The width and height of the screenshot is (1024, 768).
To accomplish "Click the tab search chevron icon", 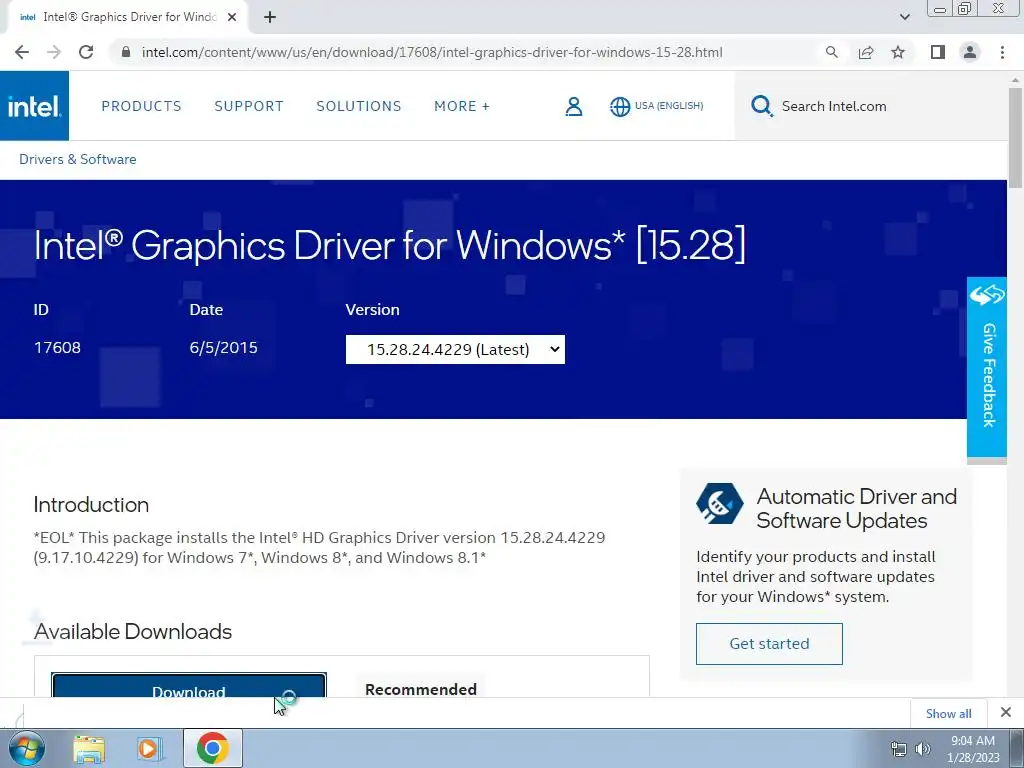I will (x=904, y=17).
